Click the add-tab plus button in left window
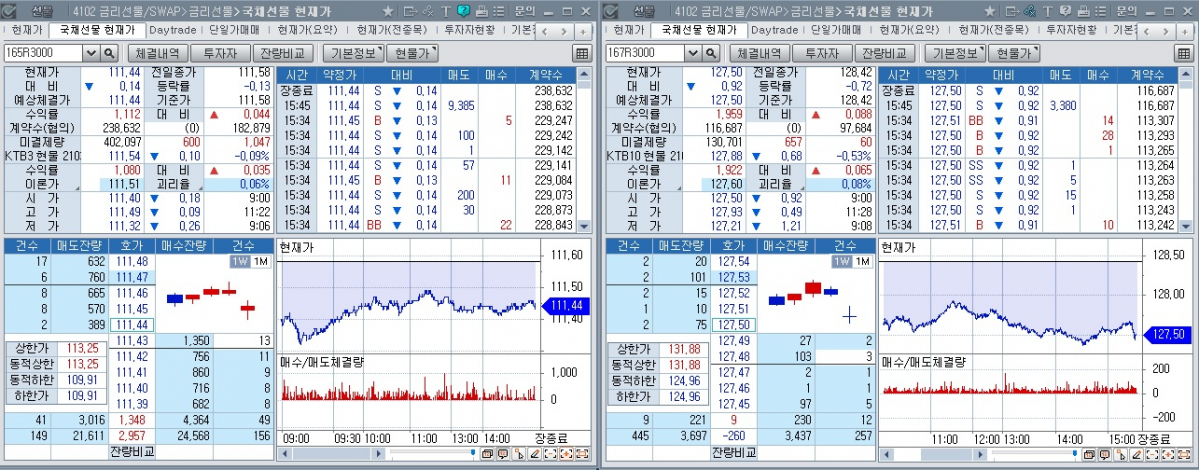 click(582, 31)
